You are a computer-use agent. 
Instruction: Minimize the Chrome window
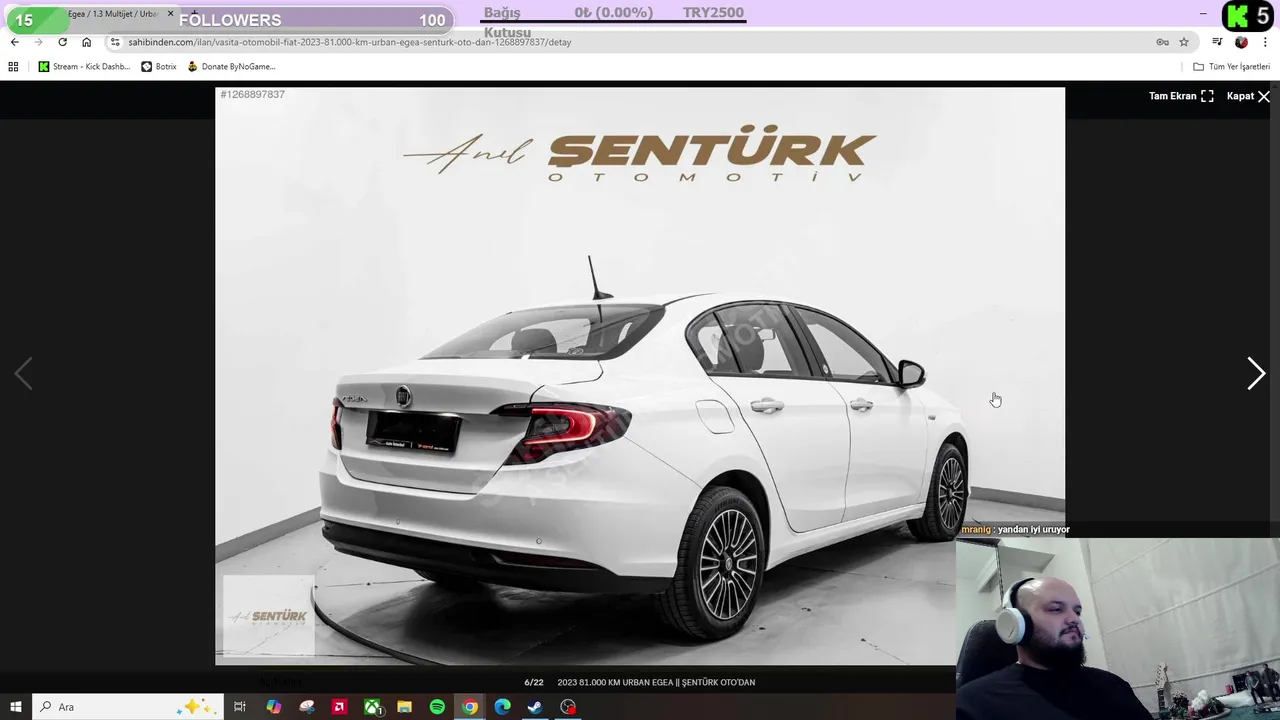pyautogui.click(x=1203, y=14)
